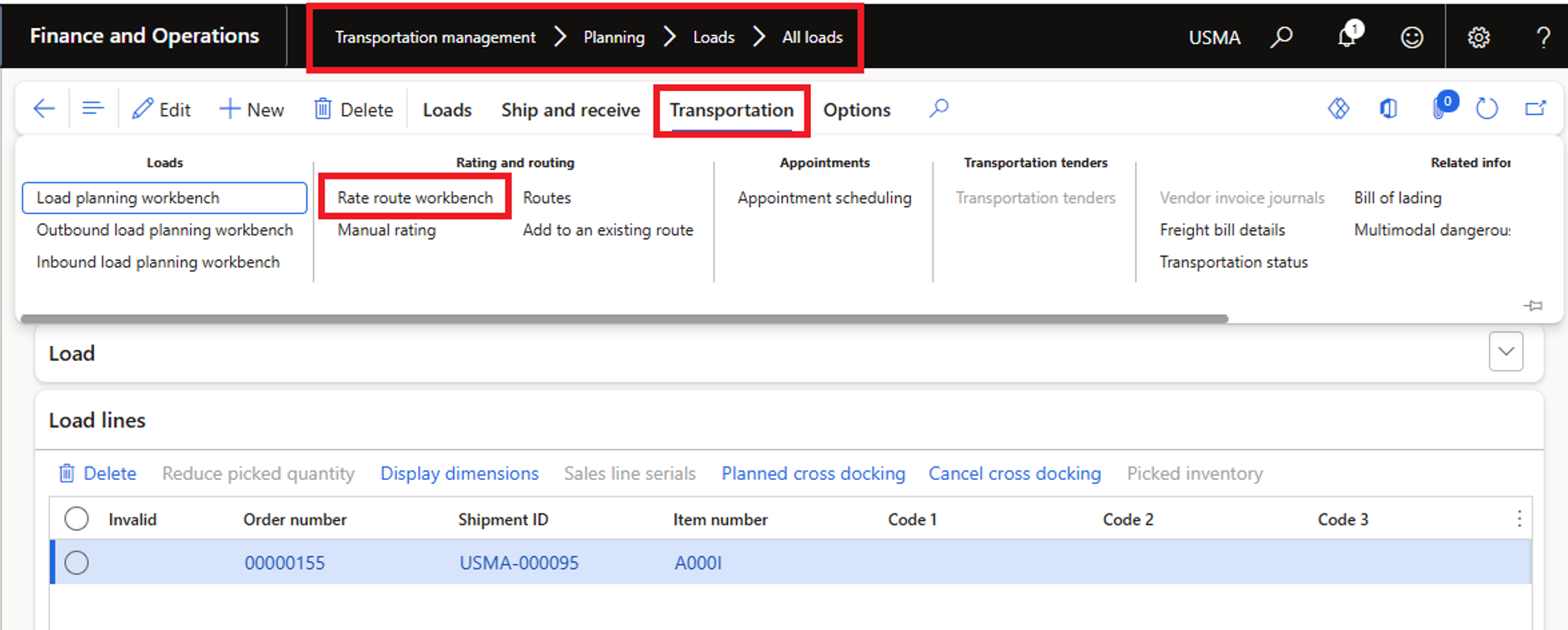
Task: Open in Office icon
Action: pos(1388,109)
